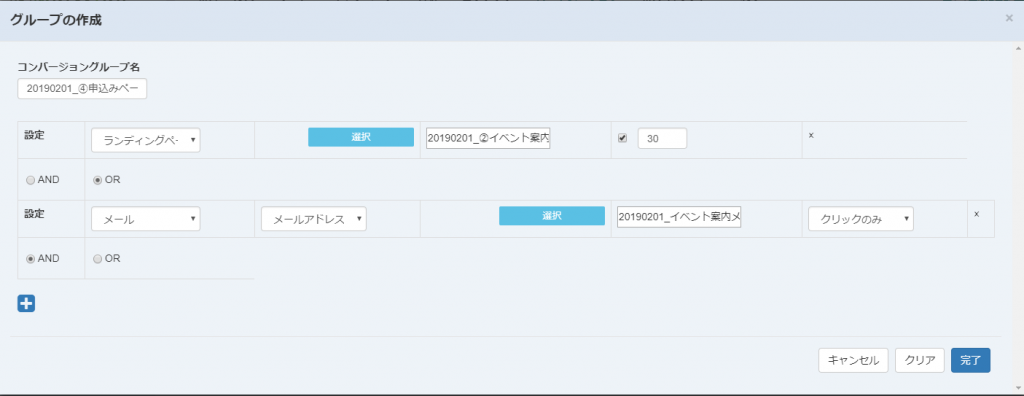Click the scrollbar up arrow on dialog

pyautogui.click(x=1018, y=49)
